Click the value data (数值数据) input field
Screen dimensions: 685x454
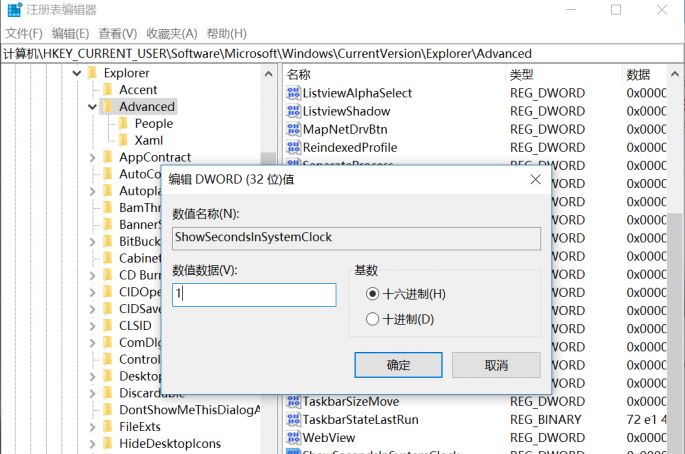254,295
